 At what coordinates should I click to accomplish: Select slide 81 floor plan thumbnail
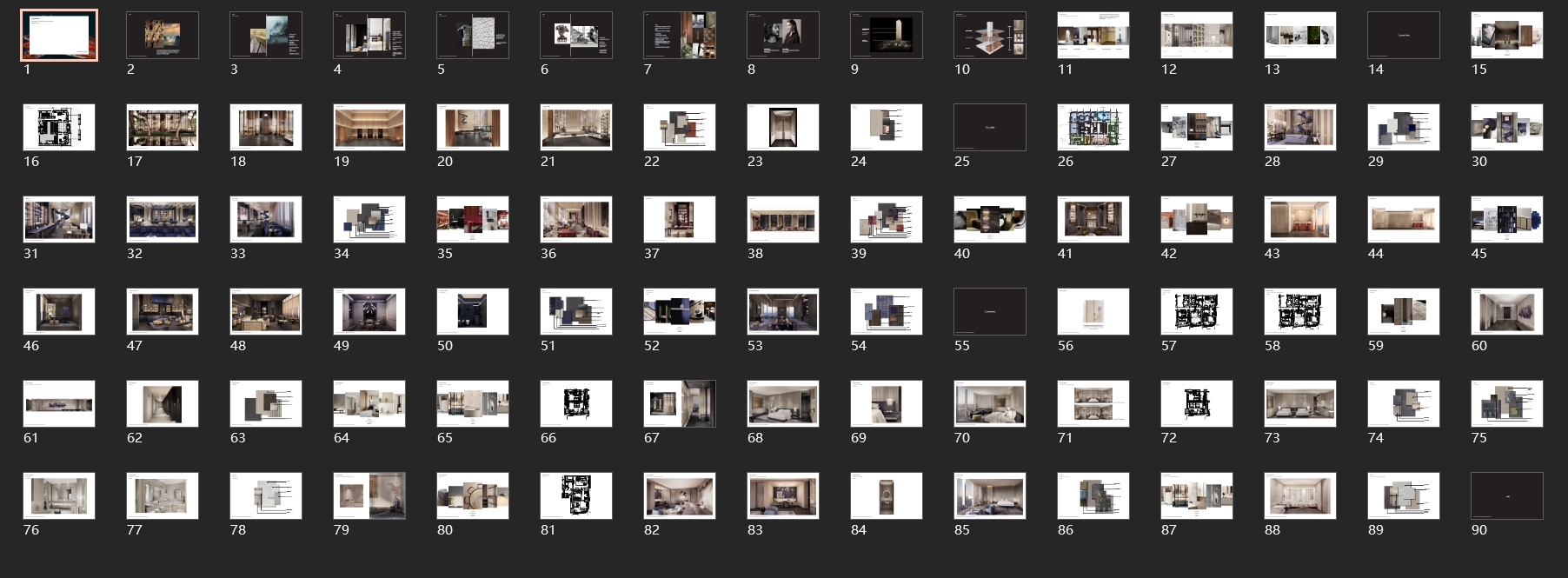point(575,496)
